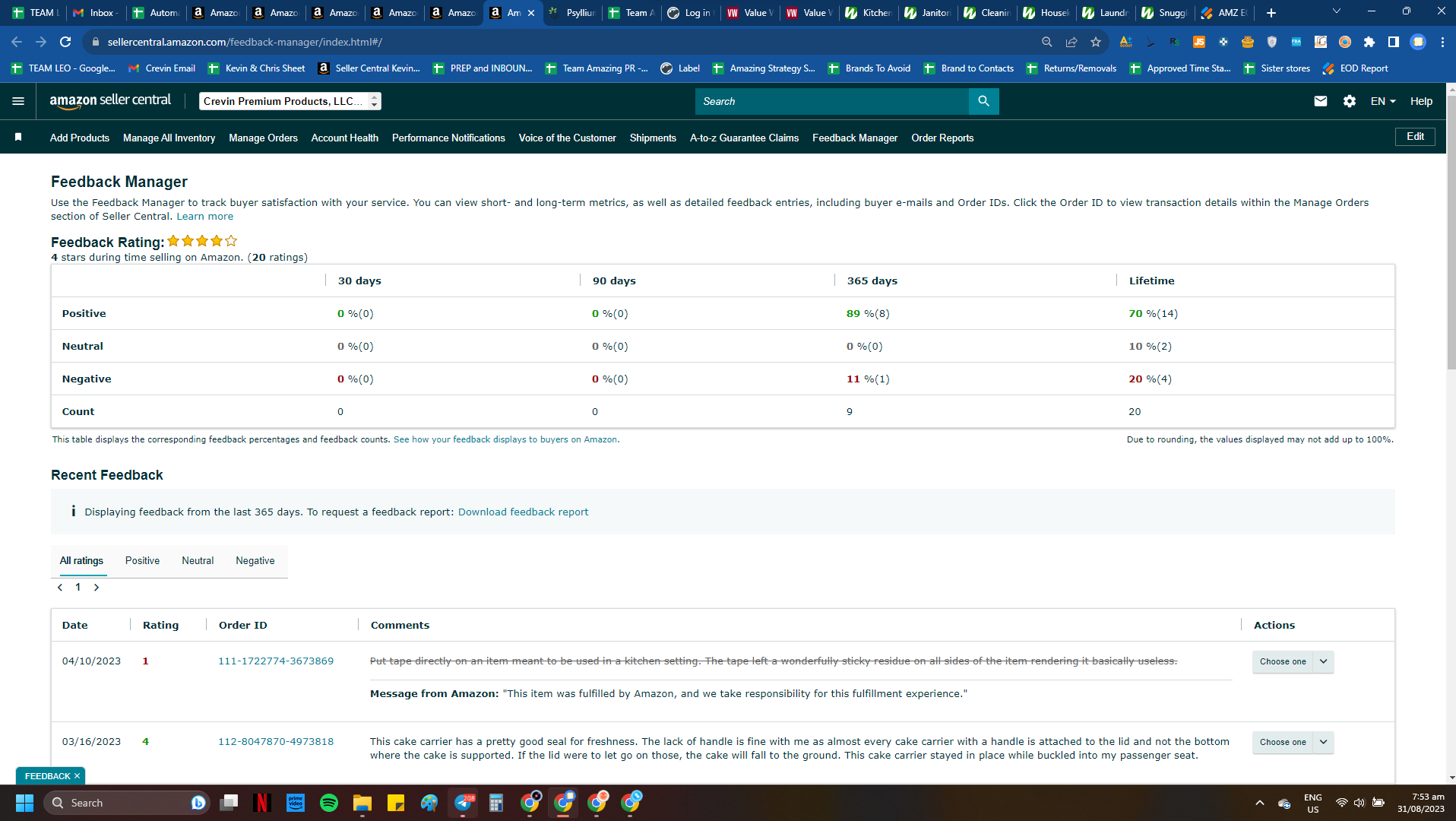1456x821 pixels.
Task: Open the Chrome profile avatar
Action: click(x=1418, y=42)
